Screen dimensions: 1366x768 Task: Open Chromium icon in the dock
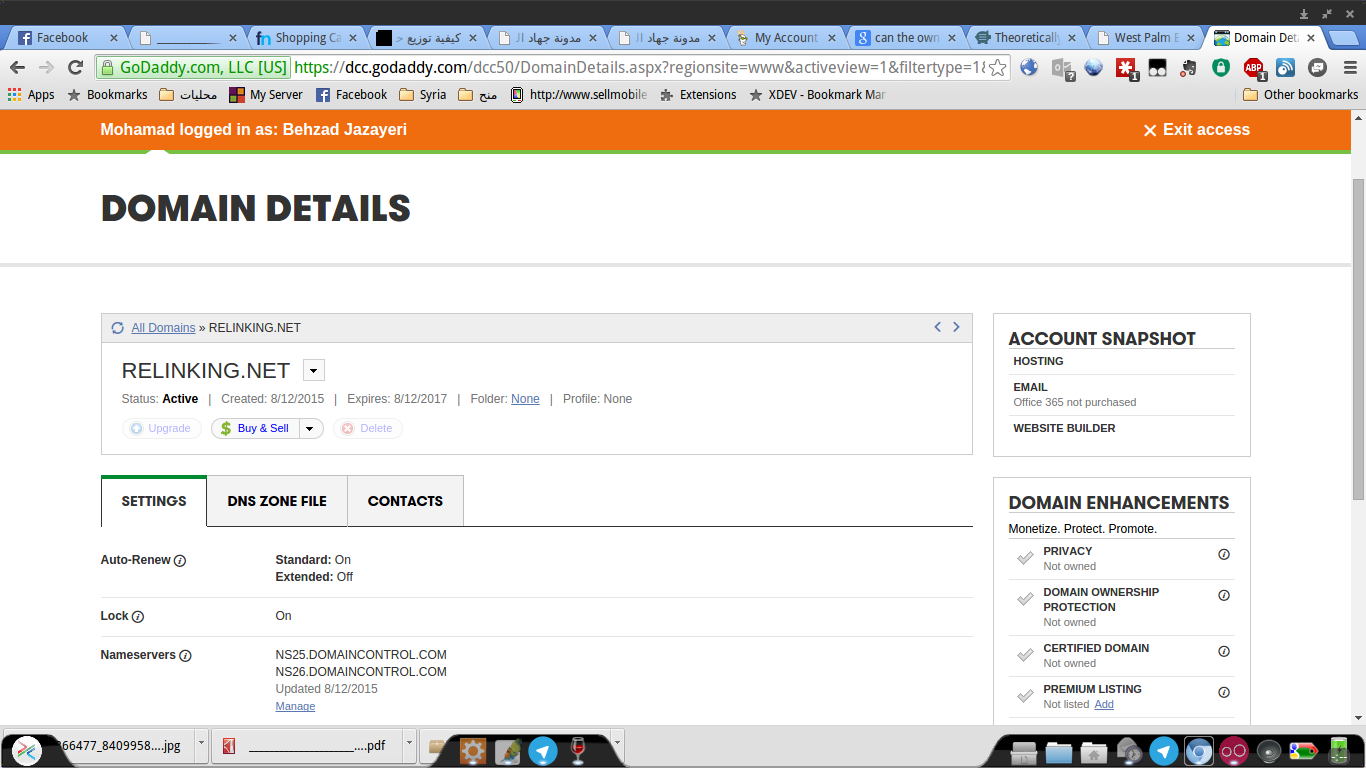[x=1198, y=751]
